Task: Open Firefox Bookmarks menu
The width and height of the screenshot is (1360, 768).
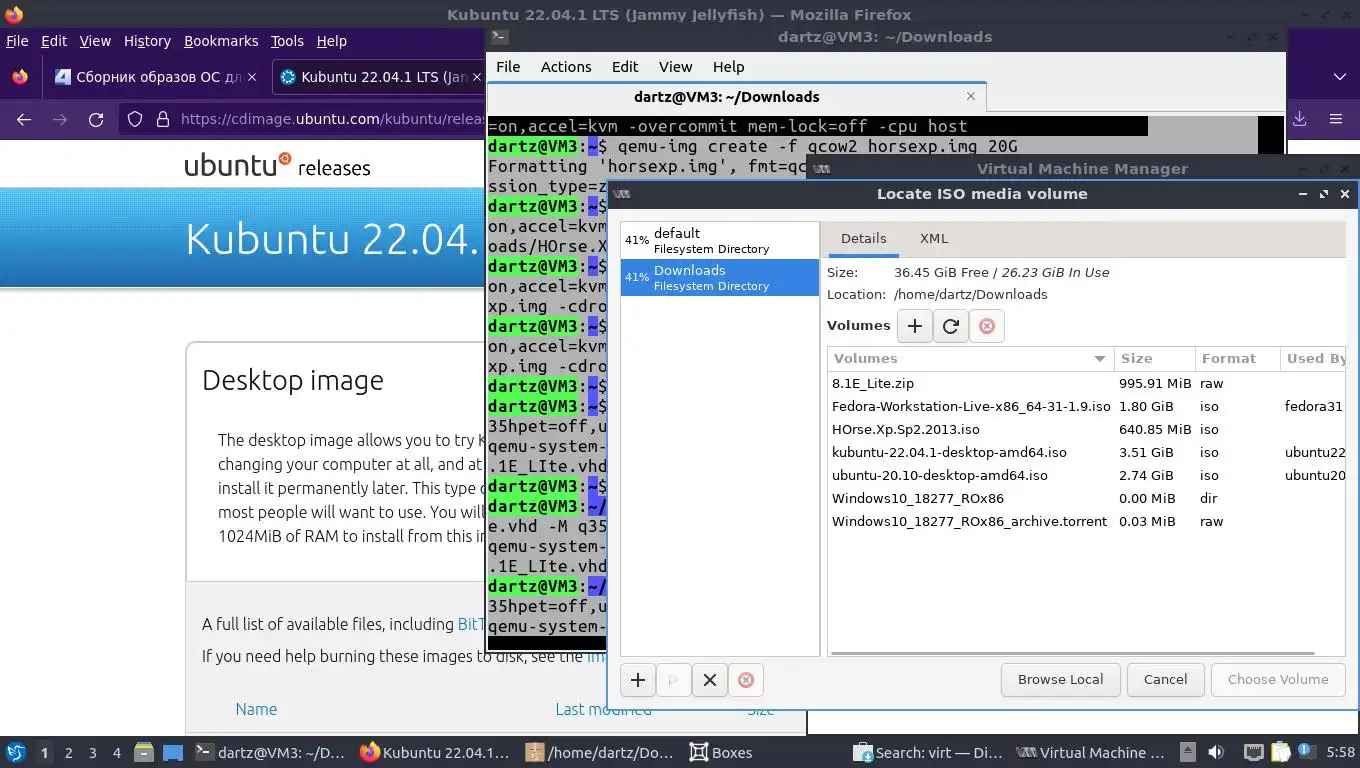Action: tap(221, 41)
